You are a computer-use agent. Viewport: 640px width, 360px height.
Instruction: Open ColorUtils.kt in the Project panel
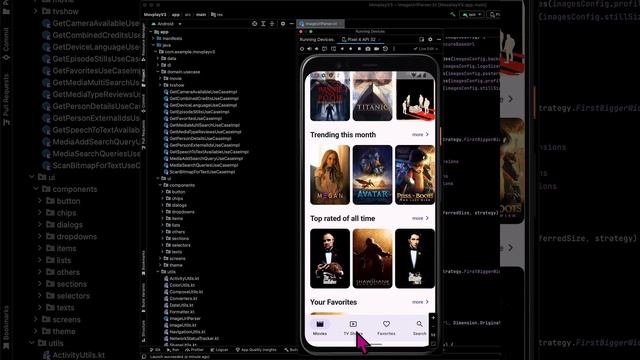180,285
